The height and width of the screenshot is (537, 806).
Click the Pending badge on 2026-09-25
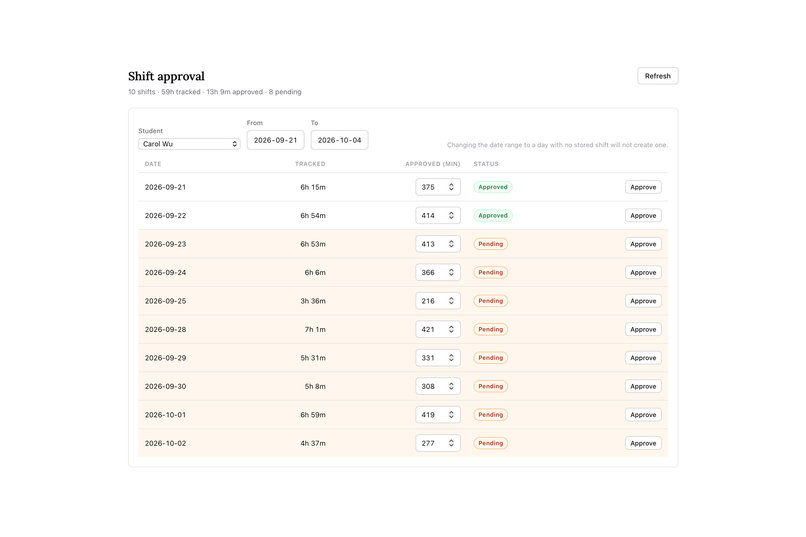(x=490, y=301)
